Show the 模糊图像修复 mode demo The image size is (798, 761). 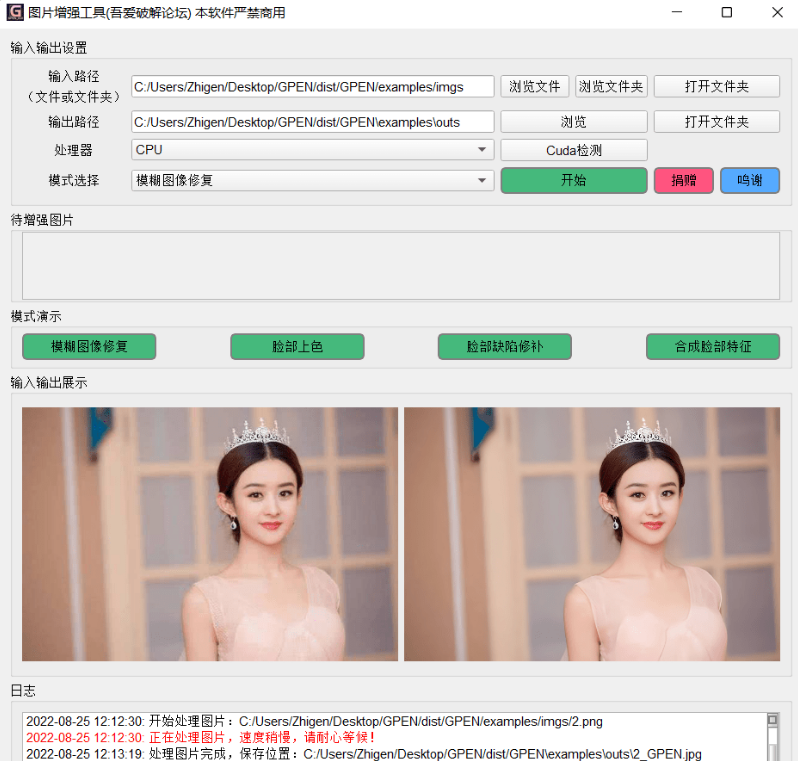pos(89,347)
